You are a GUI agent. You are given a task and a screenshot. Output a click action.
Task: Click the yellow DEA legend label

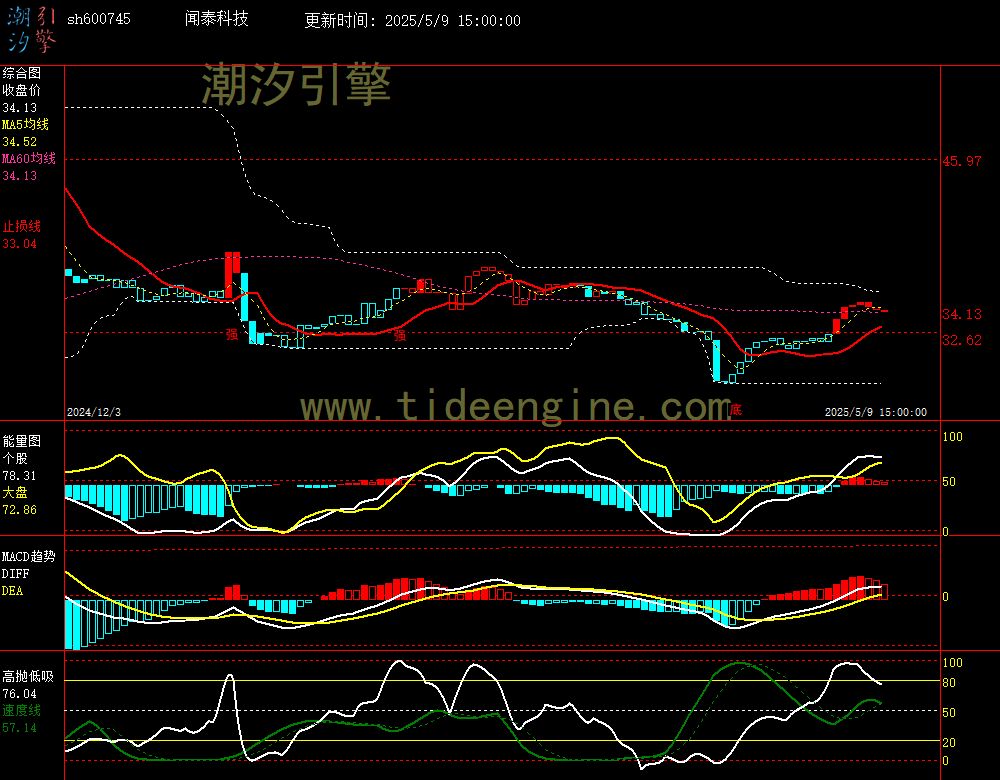(x=13, y=591)
